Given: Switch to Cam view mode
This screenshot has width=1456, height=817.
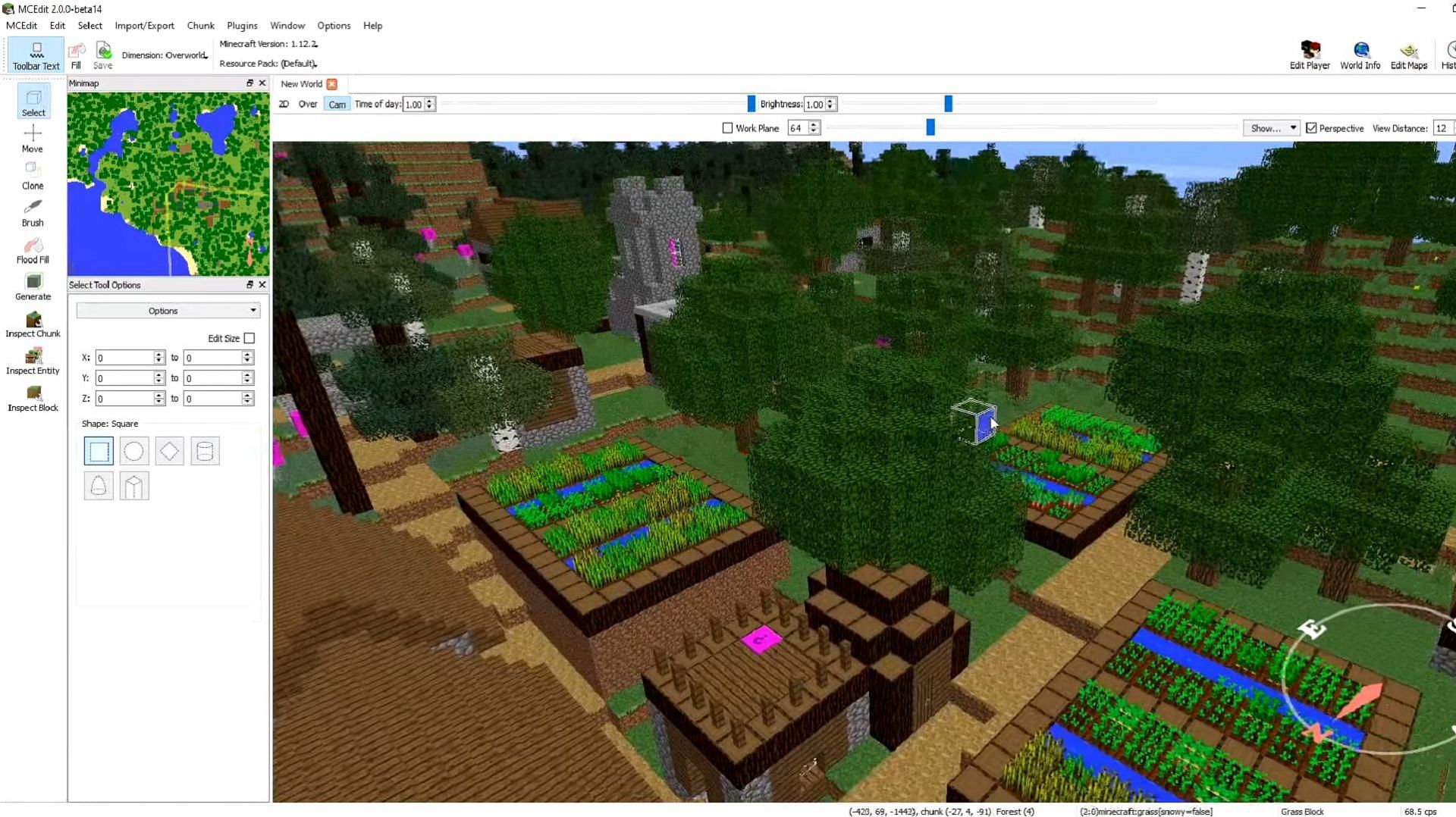Looking at the screenshot, I should click(337, 105).
